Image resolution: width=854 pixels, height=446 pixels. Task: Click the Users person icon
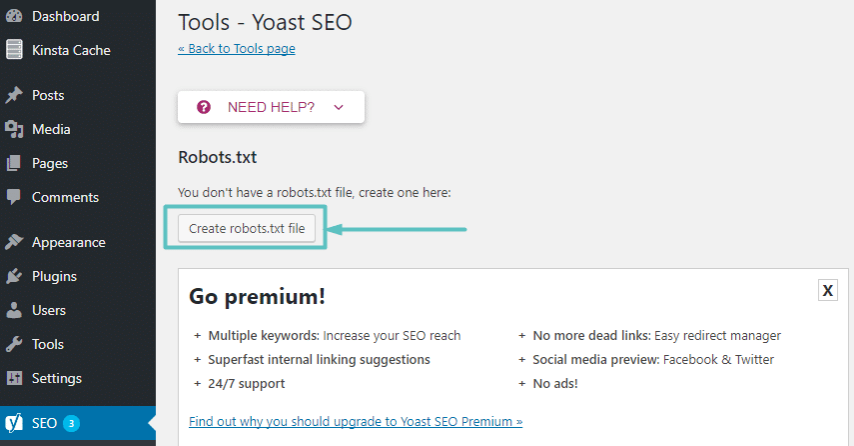[x=14, y=310]
